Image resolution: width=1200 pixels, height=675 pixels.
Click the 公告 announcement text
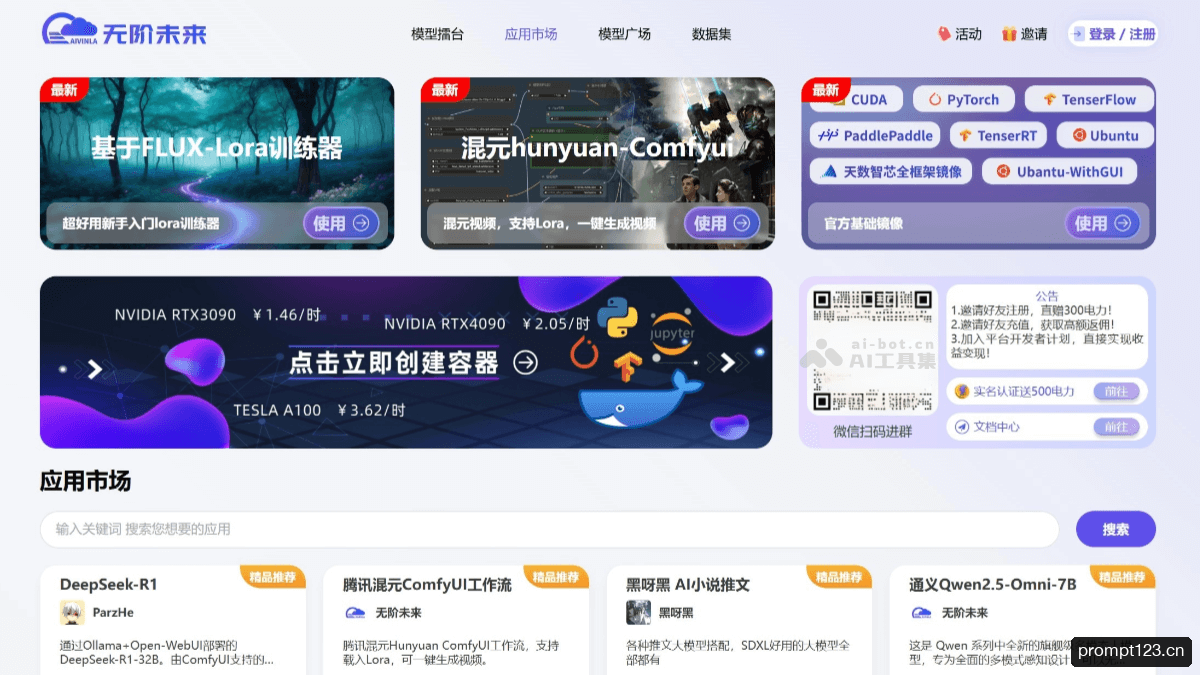[1047, 296]
